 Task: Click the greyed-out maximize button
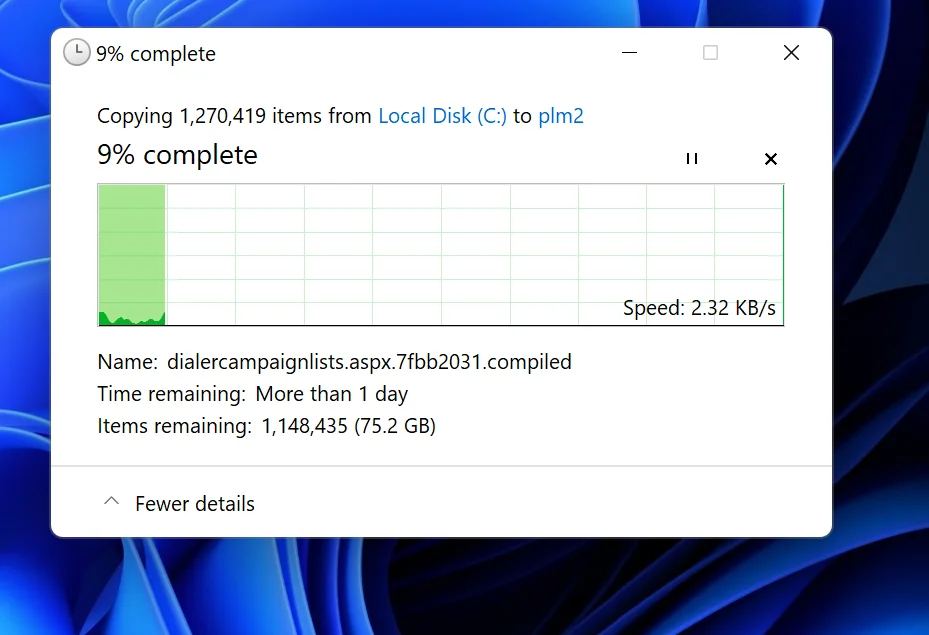(710, 53)
